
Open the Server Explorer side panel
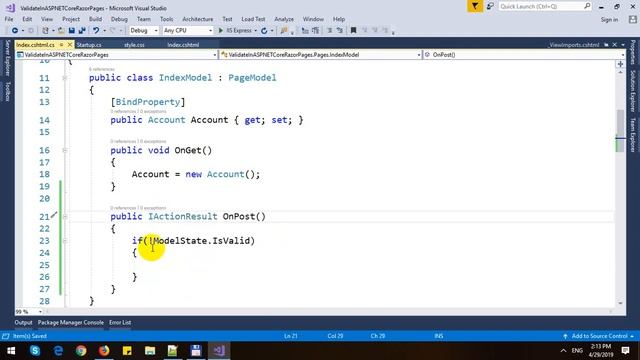pos(7,58)
